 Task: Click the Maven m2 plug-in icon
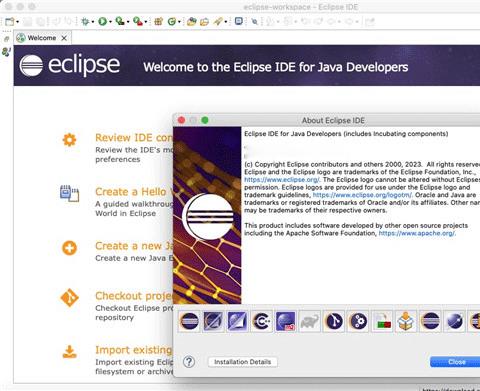point(286,321)
